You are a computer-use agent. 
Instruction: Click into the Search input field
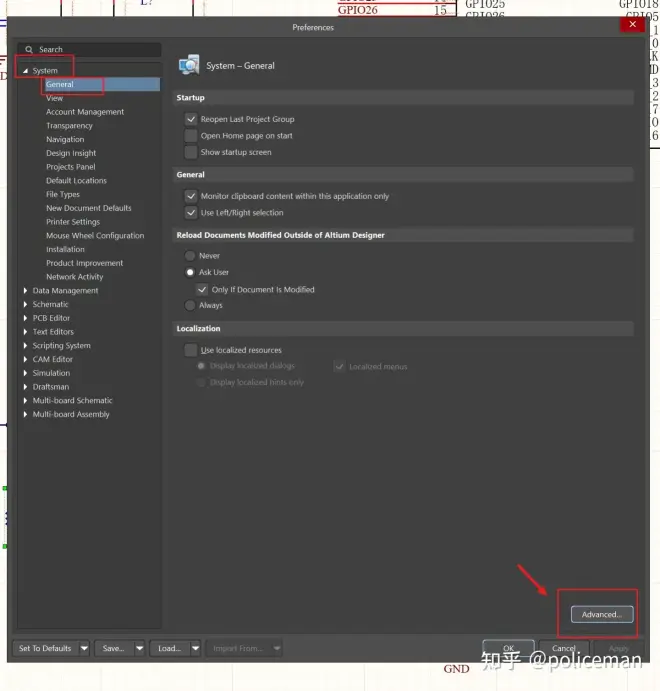coord(95,49)
